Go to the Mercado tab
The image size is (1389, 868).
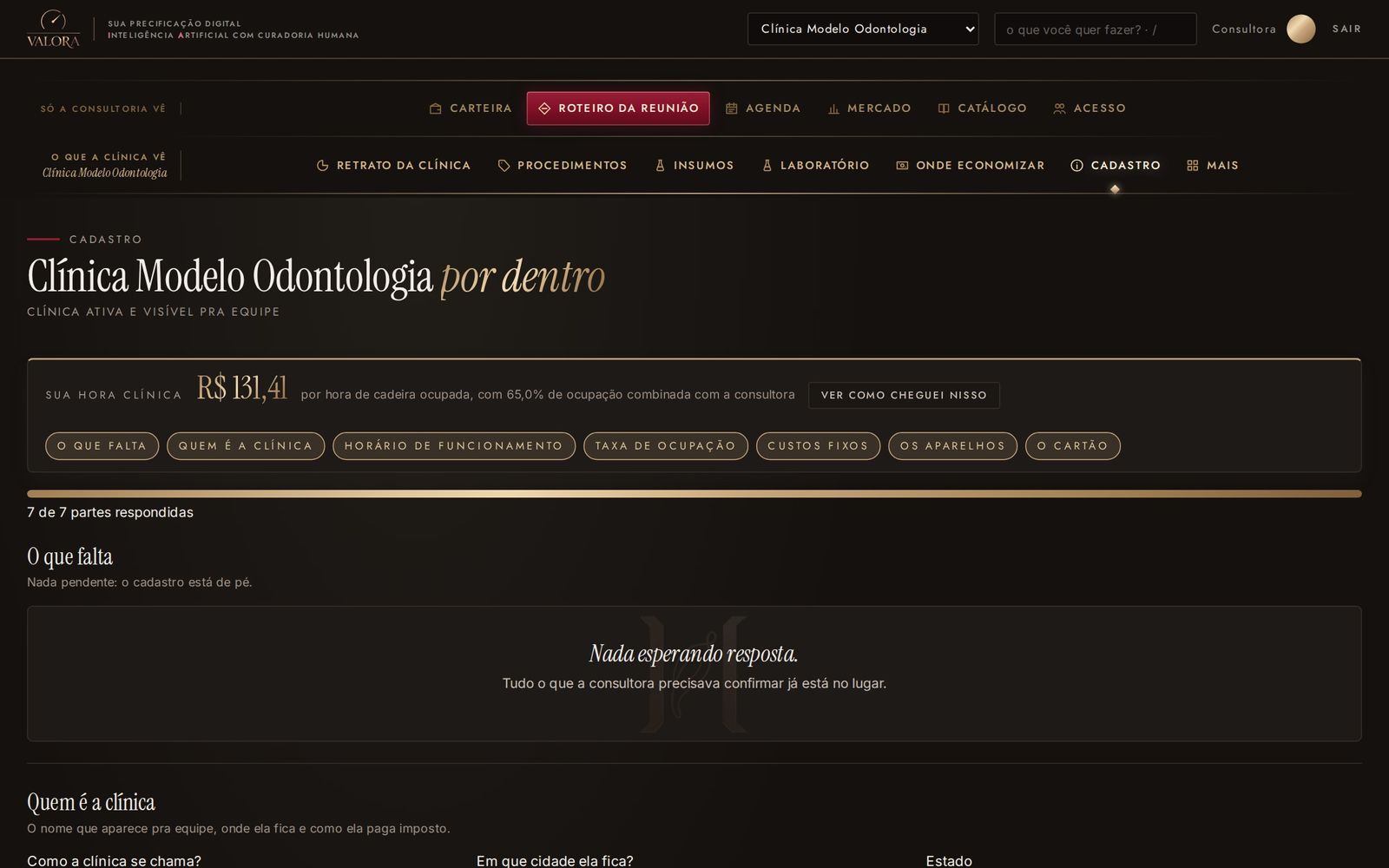[x=870, y=108]
